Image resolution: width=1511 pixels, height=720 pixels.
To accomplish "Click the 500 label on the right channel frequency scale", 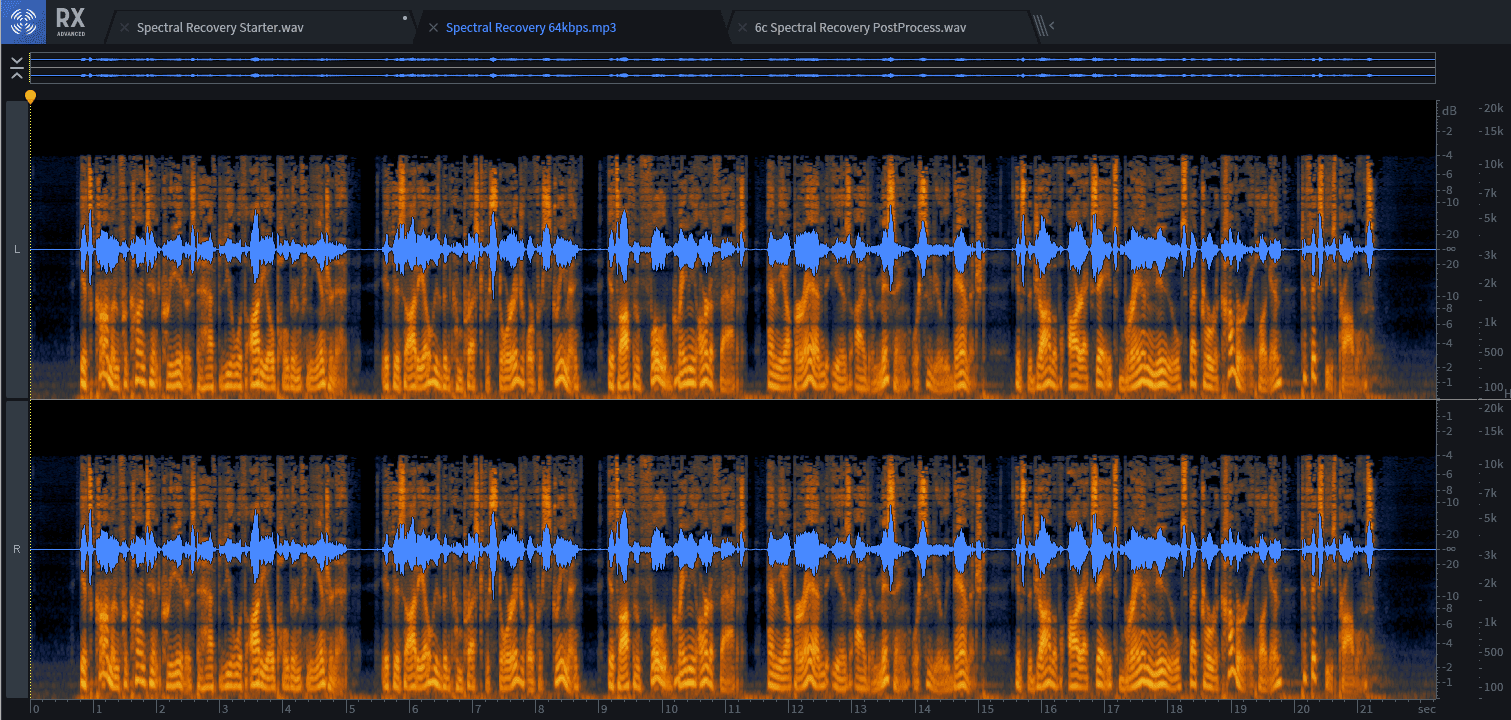I will click(x=1492, y=652).
